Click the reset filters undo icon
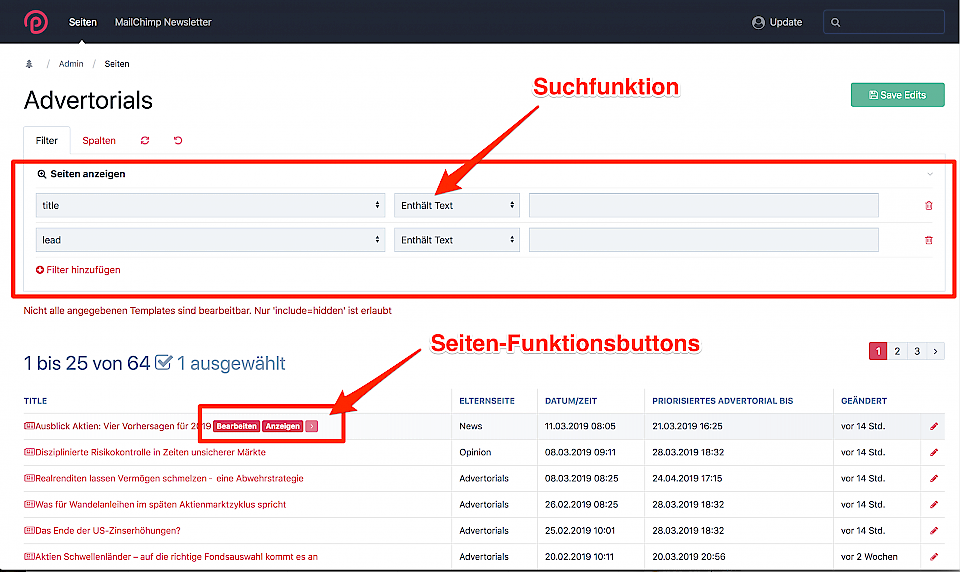Viewport: 960px width, 572px height. pyautogui.click(x=178, y=141)
